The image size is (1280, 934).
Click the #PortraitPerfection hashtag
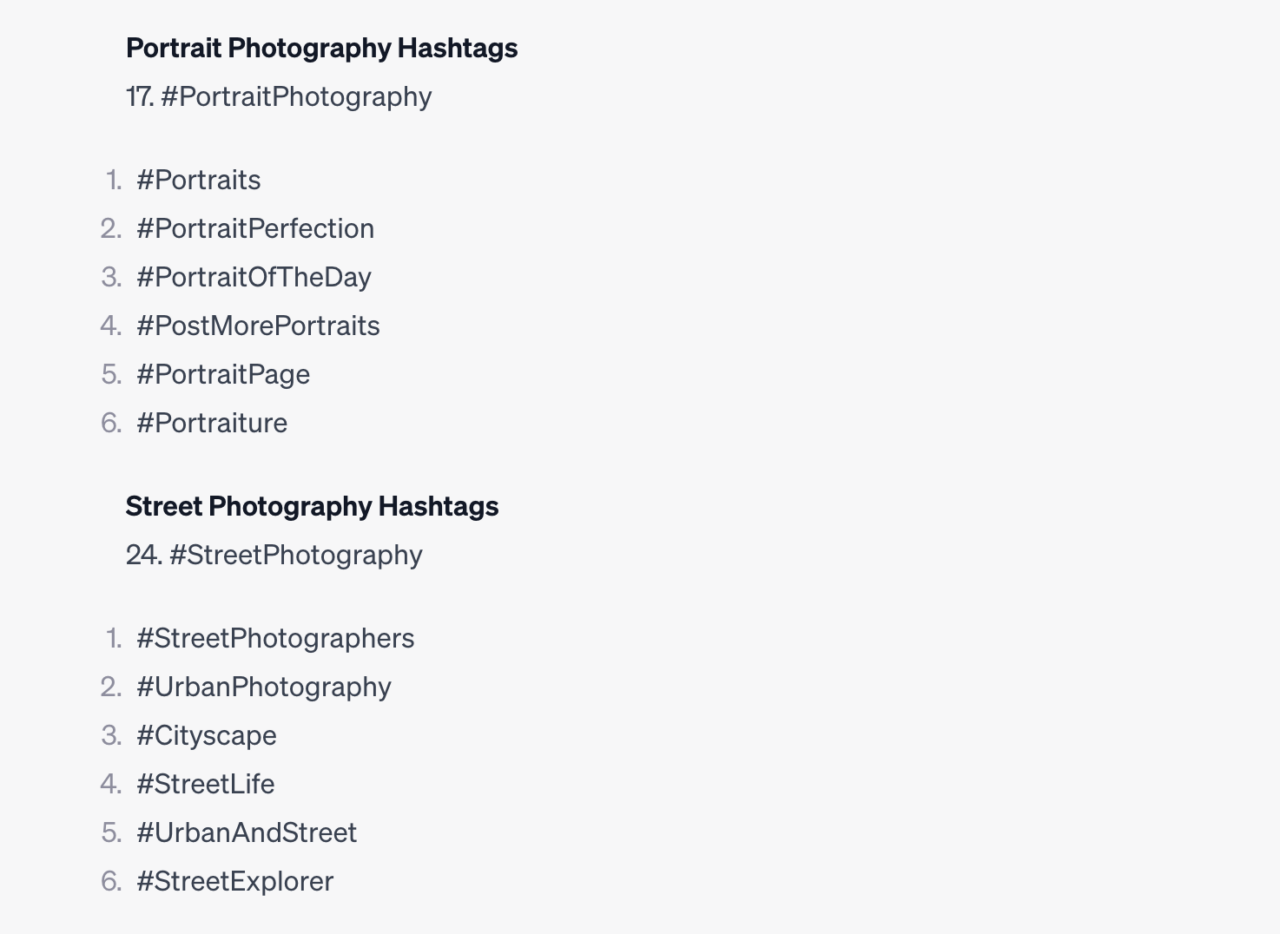click(255, 229)
